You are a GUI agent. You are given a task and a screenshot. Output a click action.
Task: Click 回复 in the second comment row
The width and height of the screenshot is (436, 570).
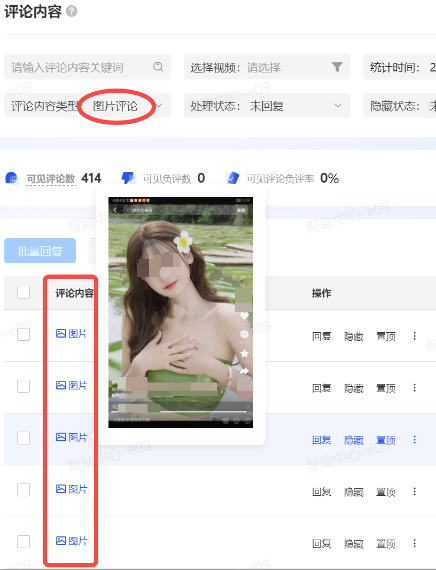click(321, 388)
